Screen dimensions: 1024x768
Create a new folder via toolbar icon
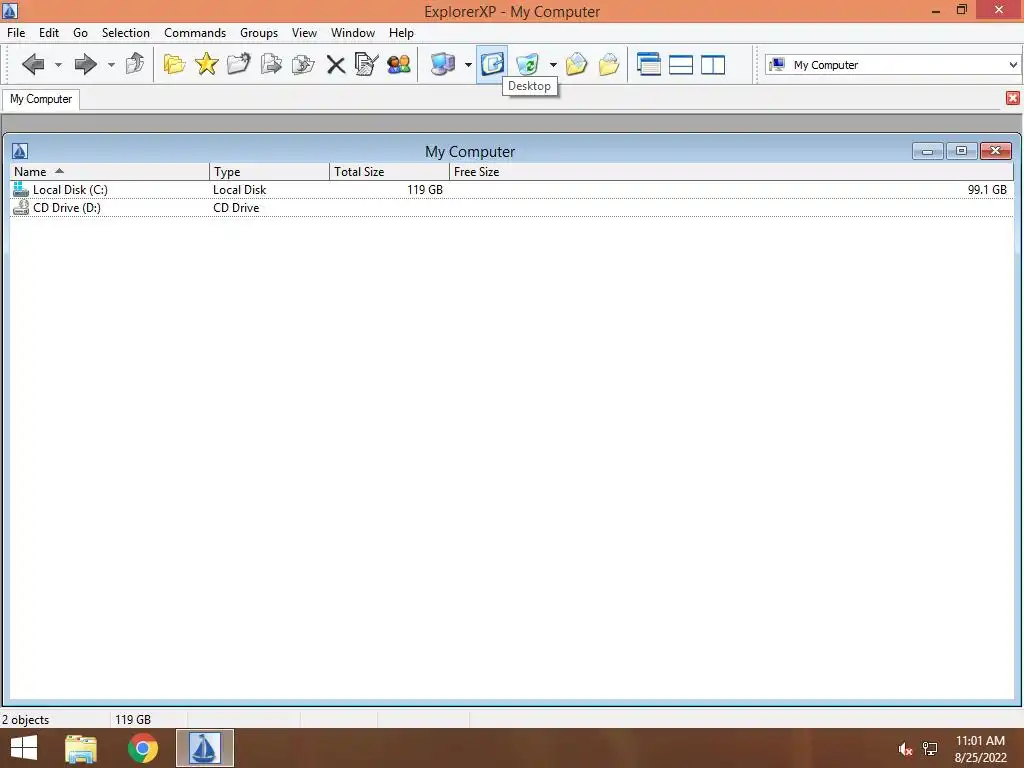(x=238, y=64)
